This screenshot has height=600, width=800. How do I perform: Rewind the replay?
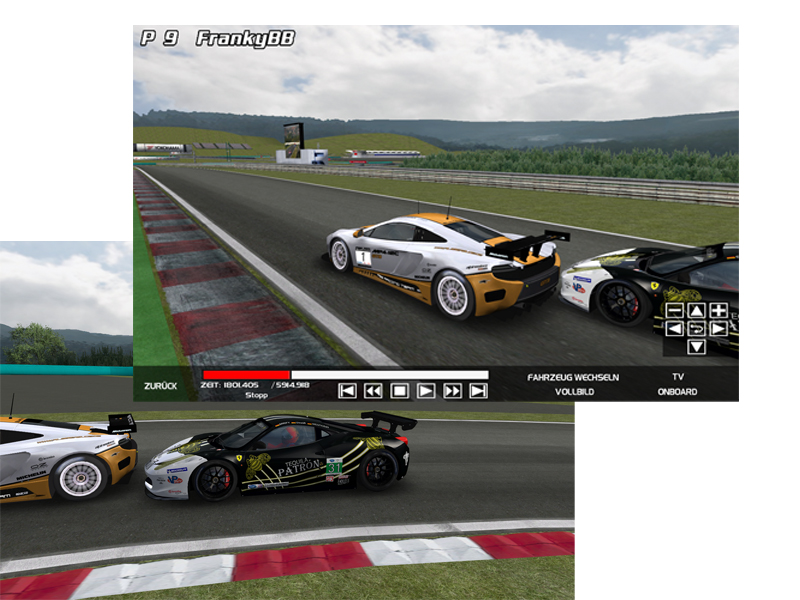tap(373, 391)
